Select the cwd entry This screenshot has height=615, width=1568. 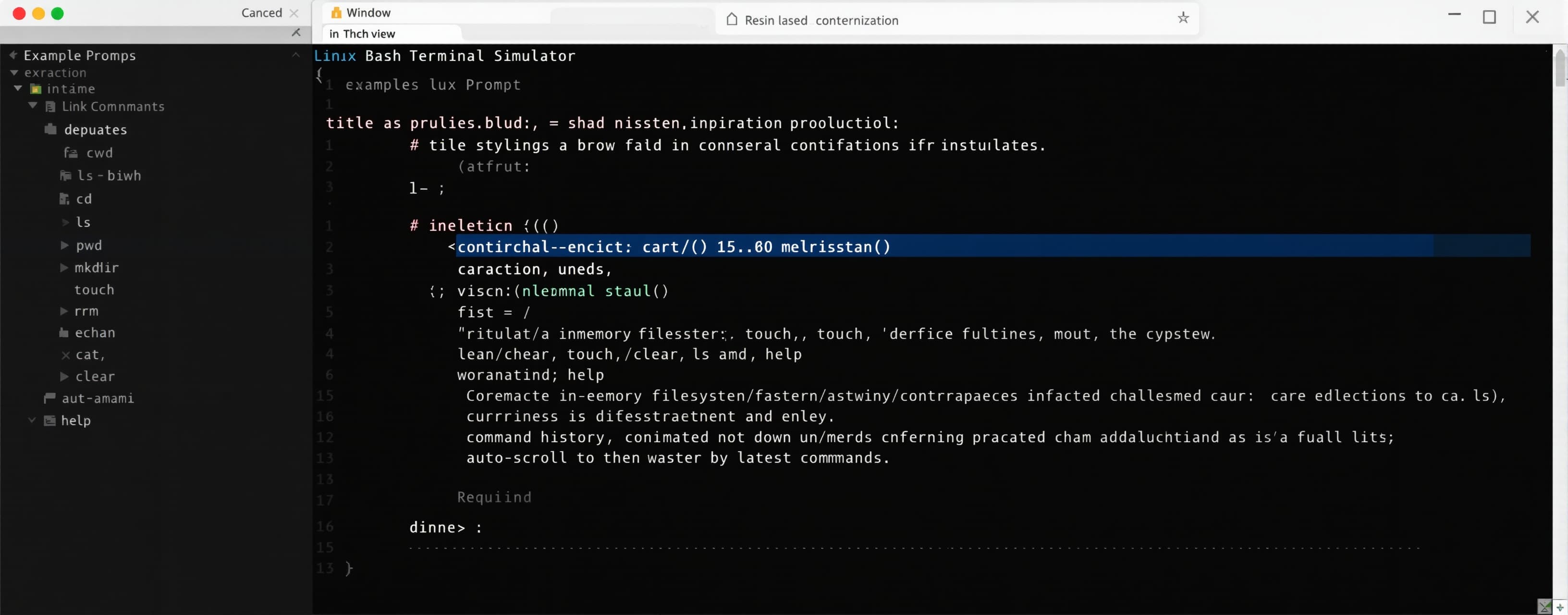tap(99, 153)
